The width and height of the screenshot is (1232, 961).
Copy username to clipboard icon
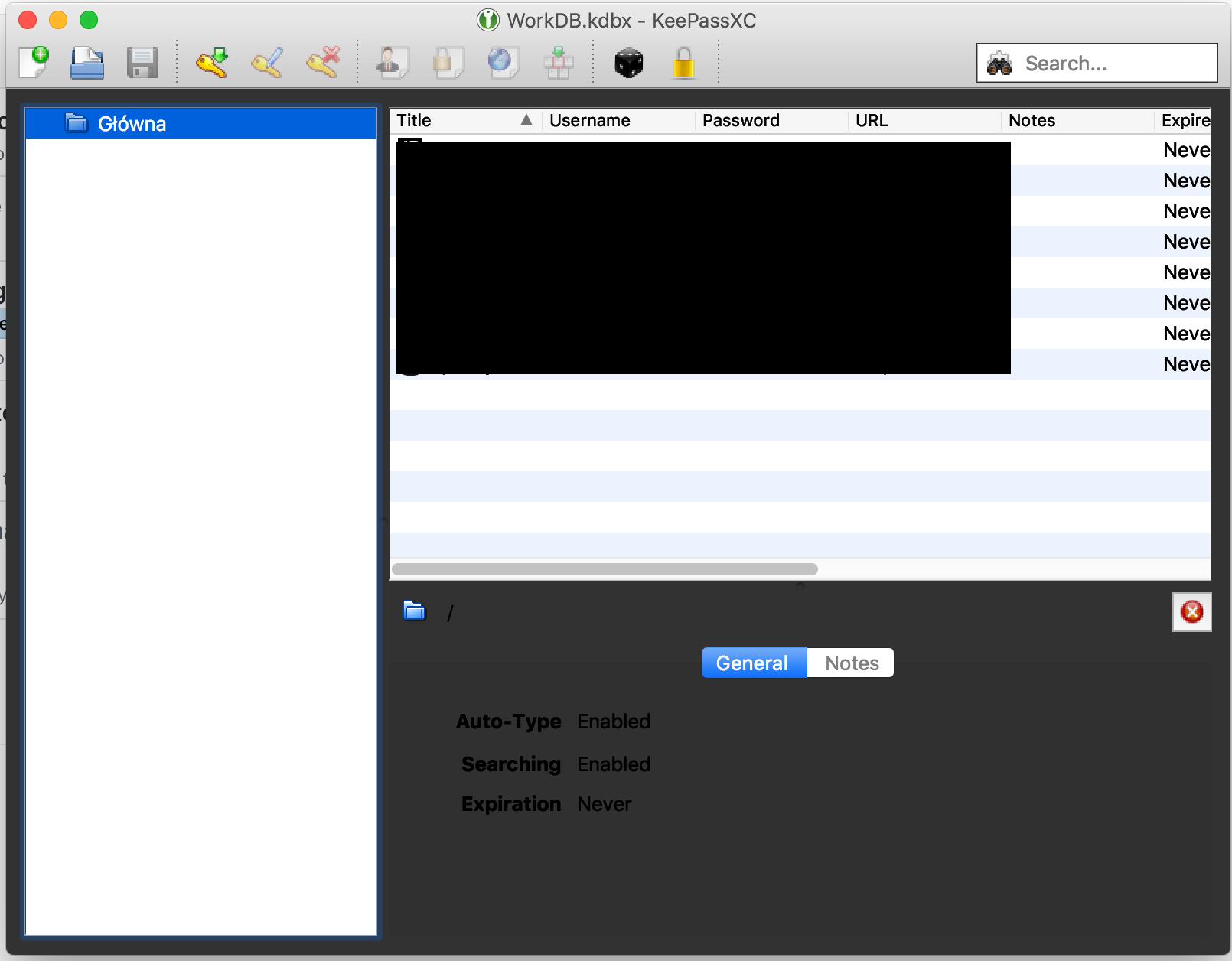pyautogui.click(x=393, y=62)
